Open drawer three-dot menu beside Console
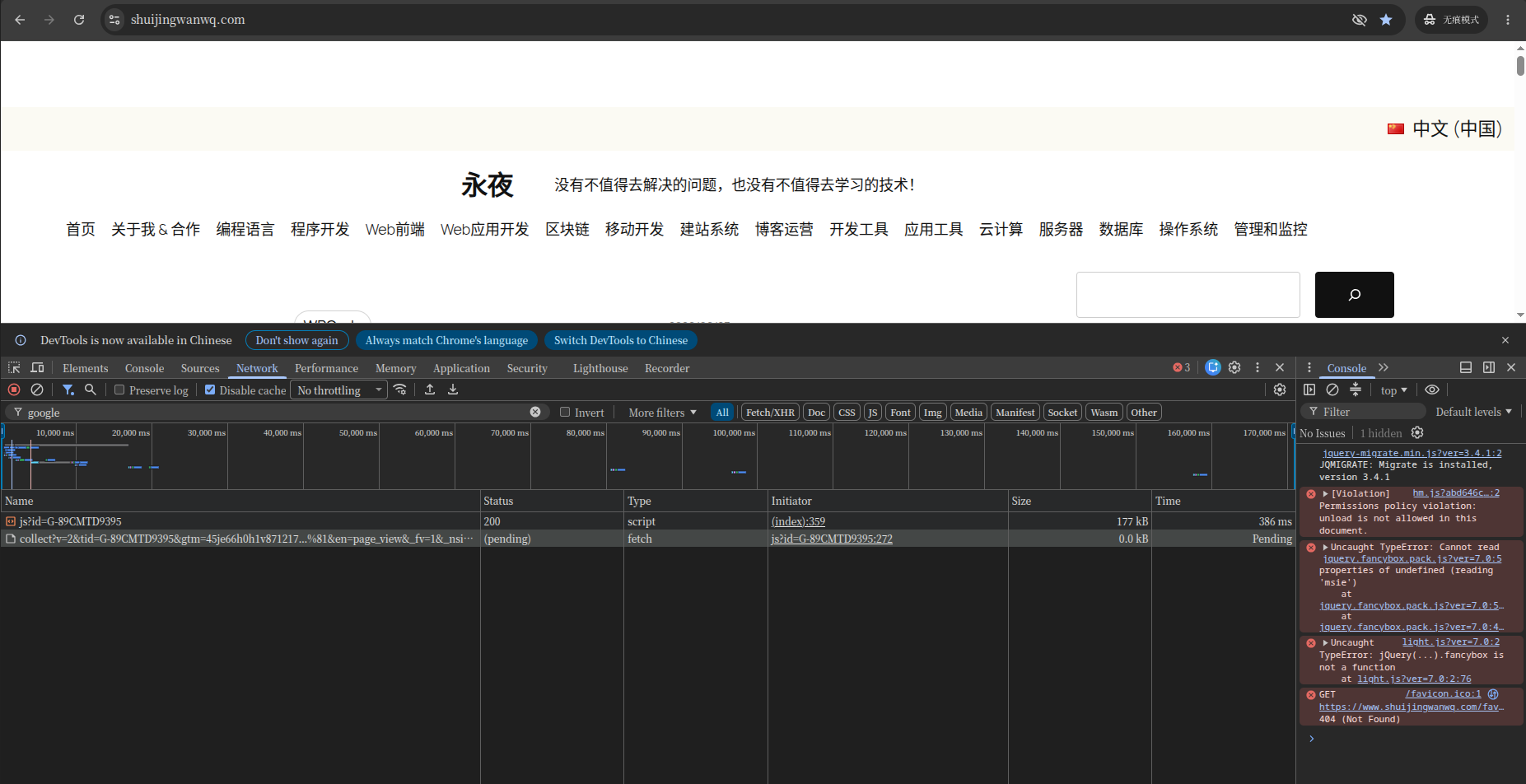 pos(1309,367)
